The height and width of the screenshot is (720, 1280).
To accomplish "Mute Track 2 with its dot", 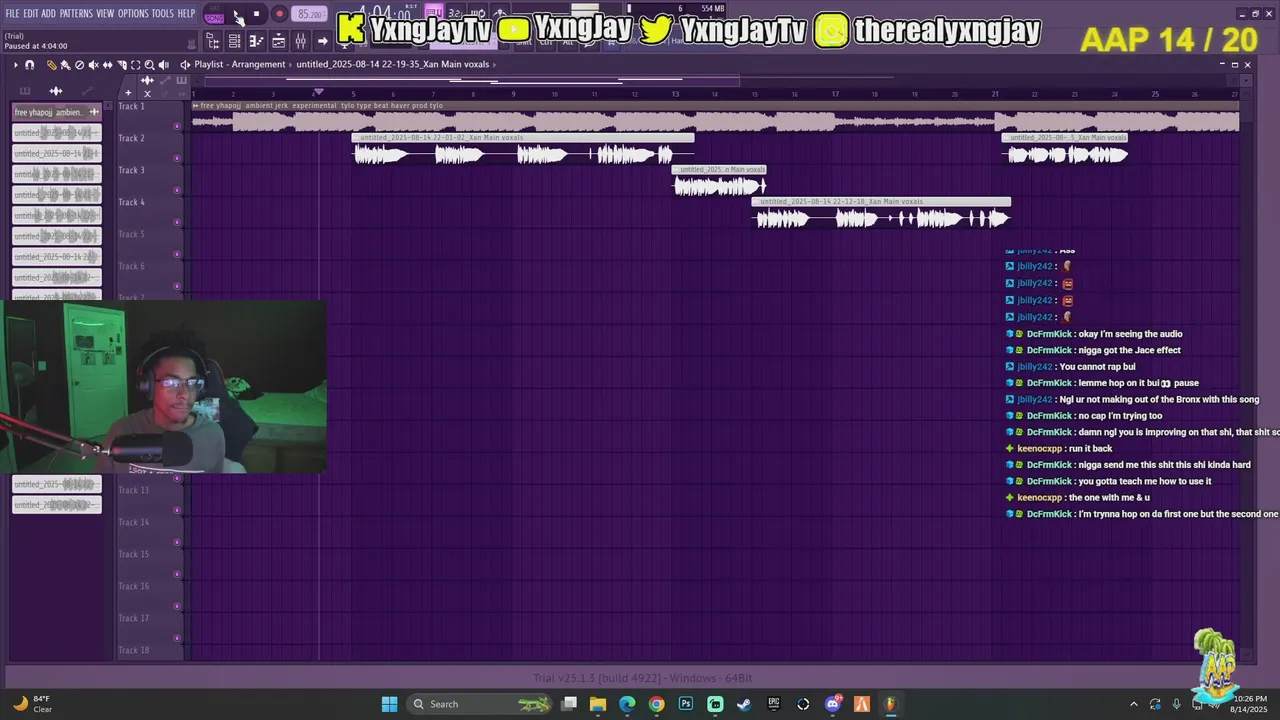I will pos(177,158).
